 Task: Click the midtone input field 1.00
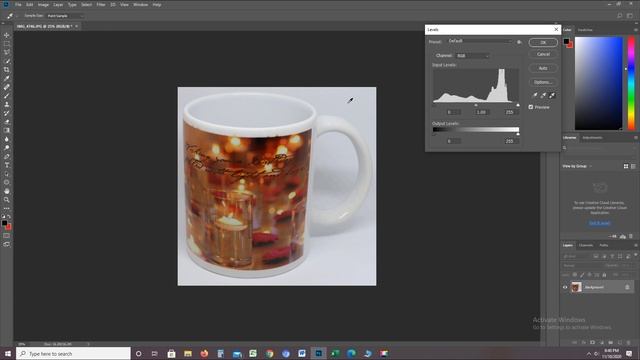[482, 112]
